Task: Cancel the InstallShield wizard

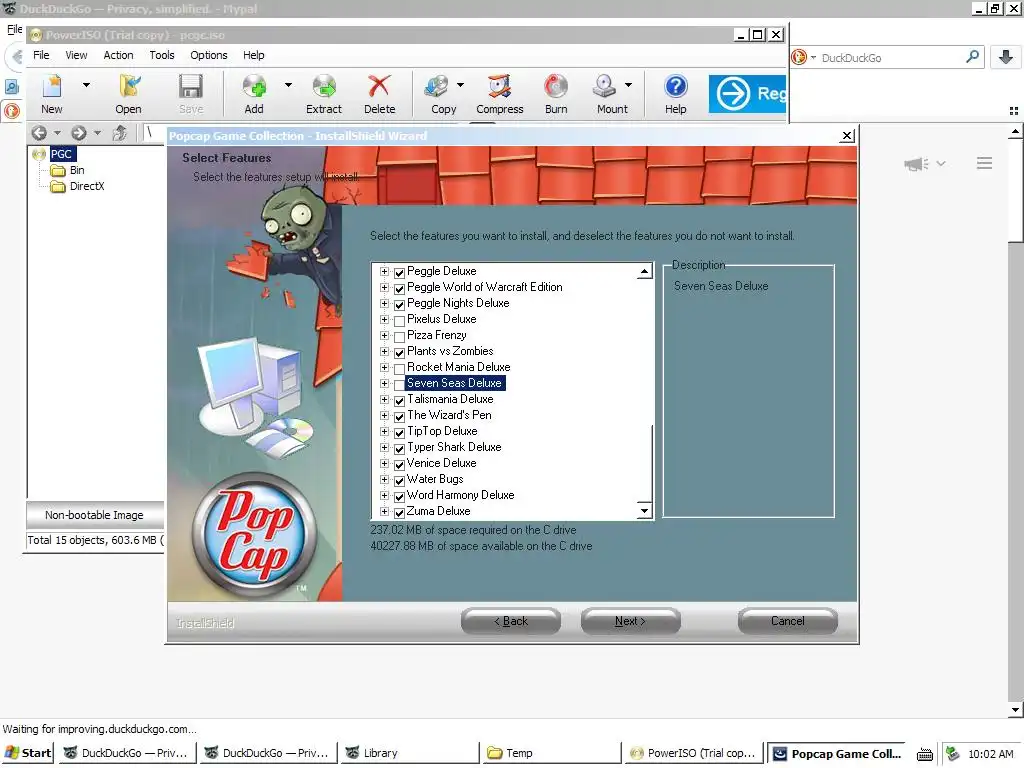Action: coord(788,621)
